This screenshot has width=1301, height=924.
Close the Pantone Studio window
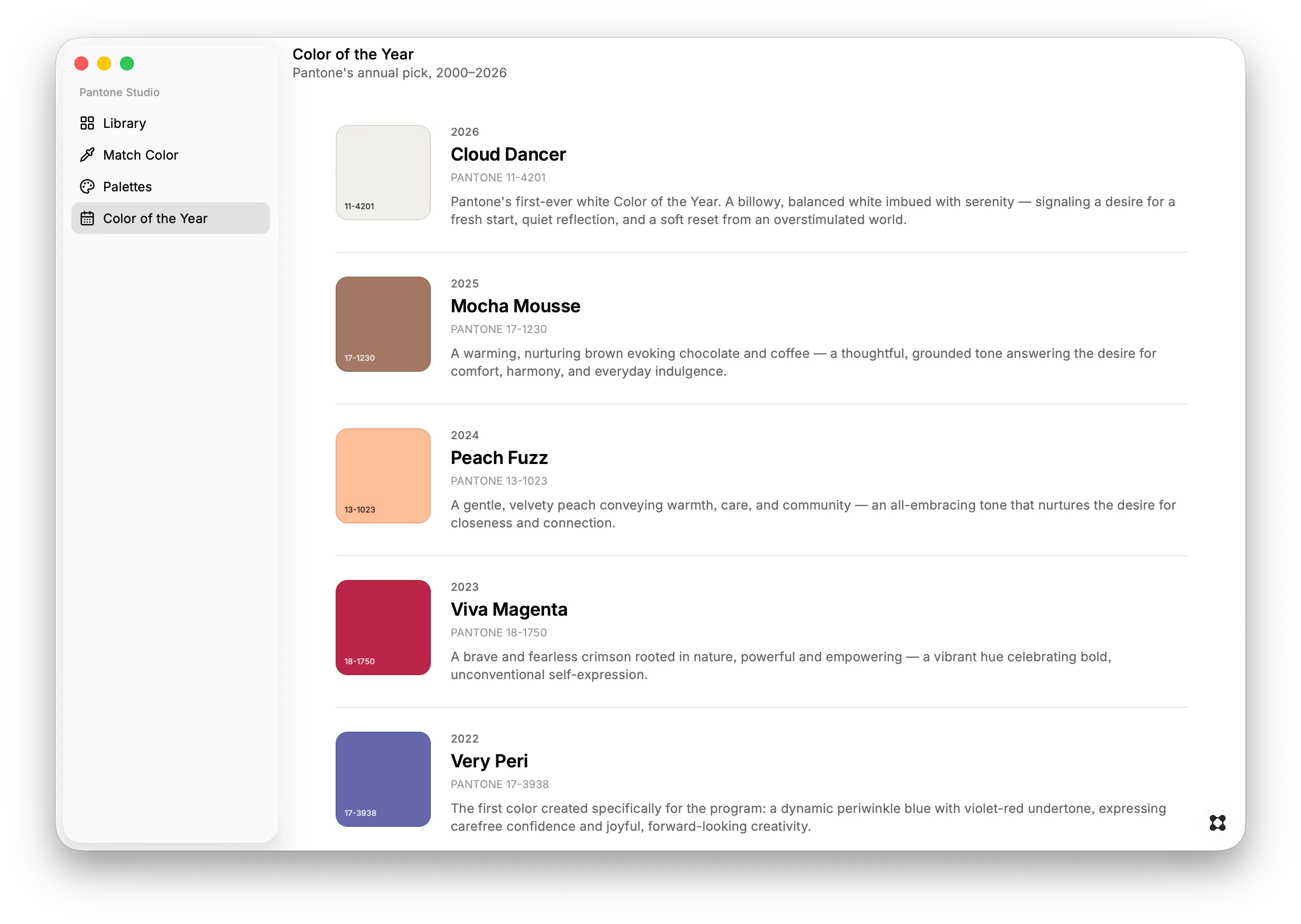click(x=81, y=63)
